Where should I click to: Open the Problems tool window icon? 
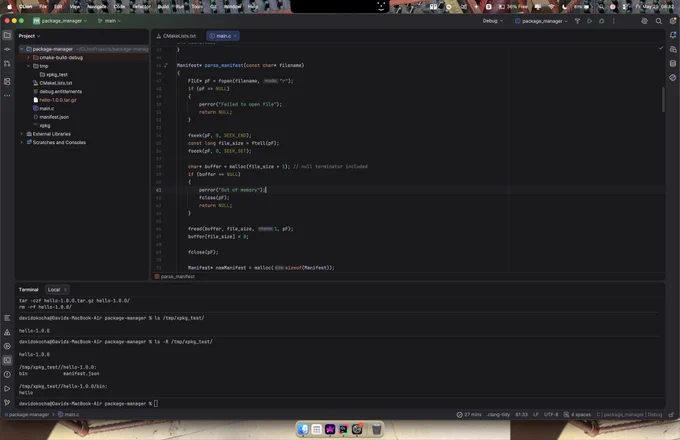point(7,375)
